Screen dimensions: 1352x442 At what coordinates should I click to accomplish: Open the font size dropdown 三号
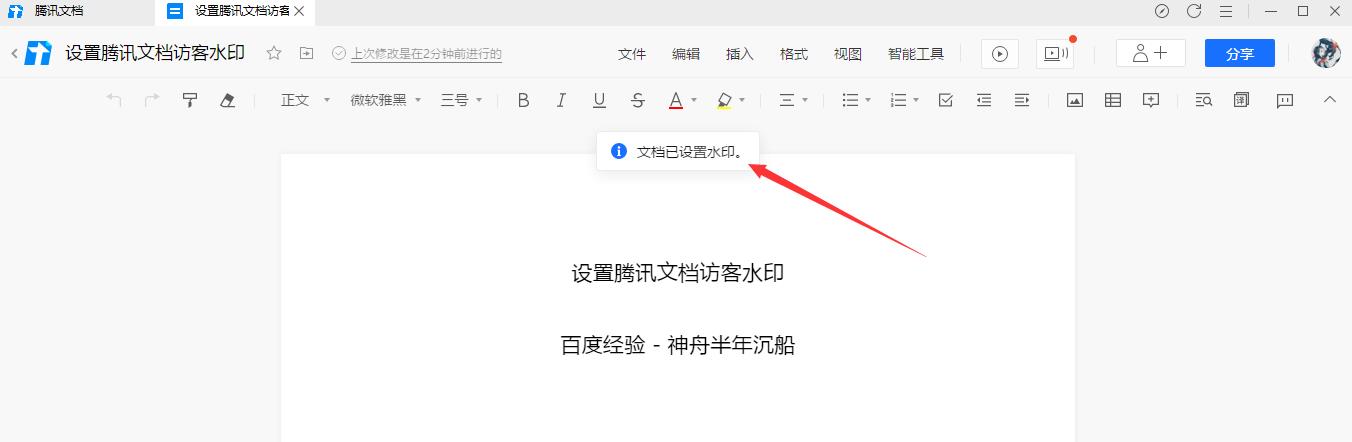coord(461,100)
